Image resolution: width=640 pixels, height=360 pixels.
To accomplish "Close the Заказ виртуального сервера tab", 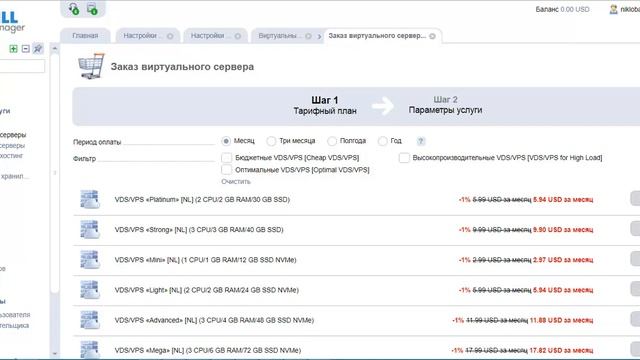I will [x=432, y=36].
